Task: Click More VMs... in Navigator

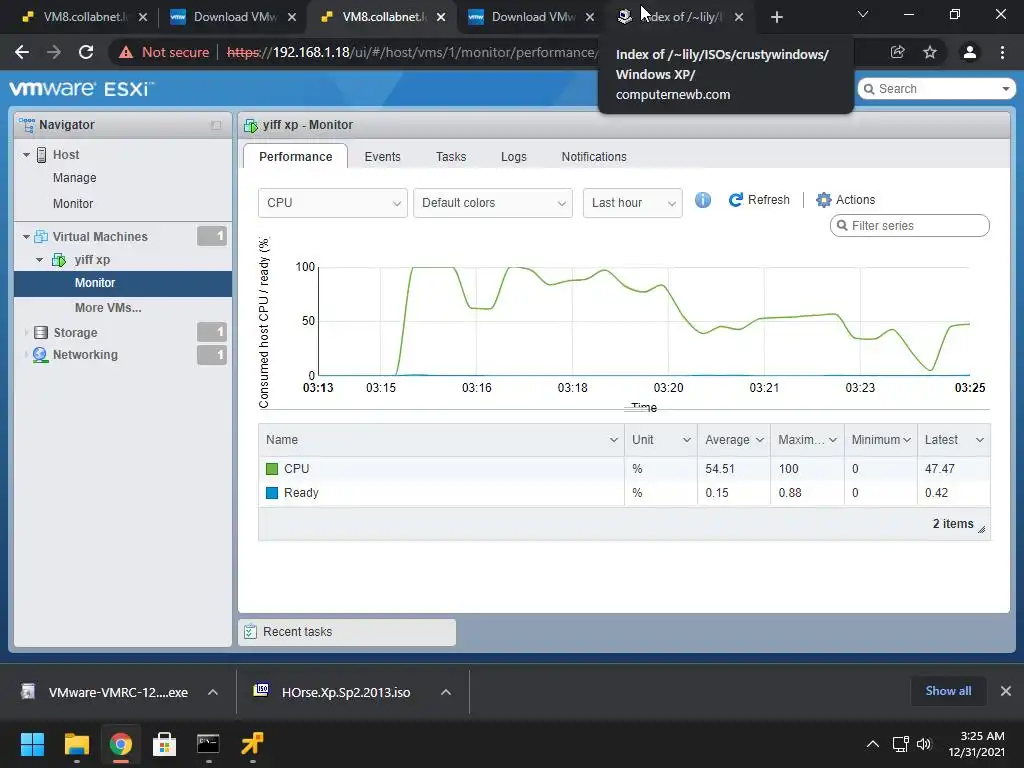Action: [108, 308]
